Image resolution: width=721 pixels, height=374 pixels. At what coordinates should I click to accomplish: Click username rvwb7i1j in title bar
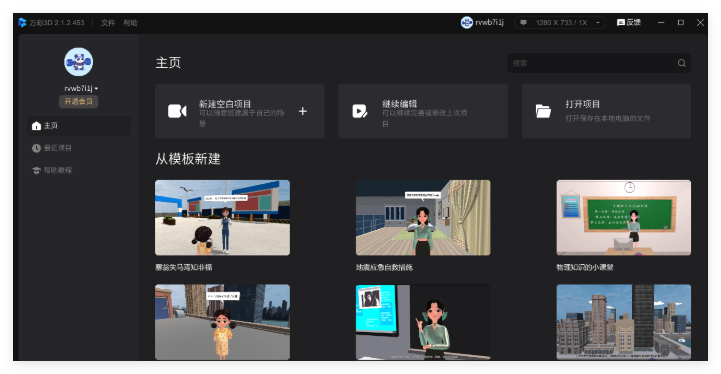click(490, 22)
